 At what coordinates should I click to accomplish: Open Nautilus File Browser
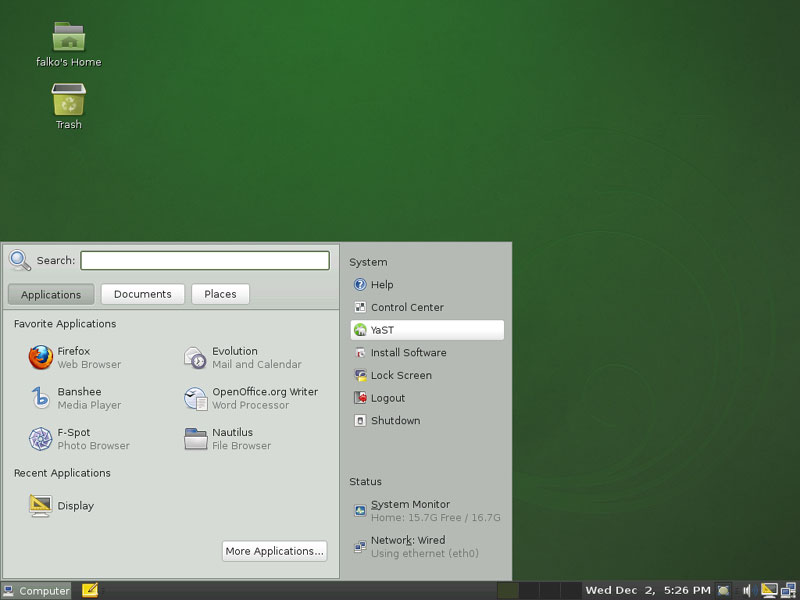tap(228, 439)
